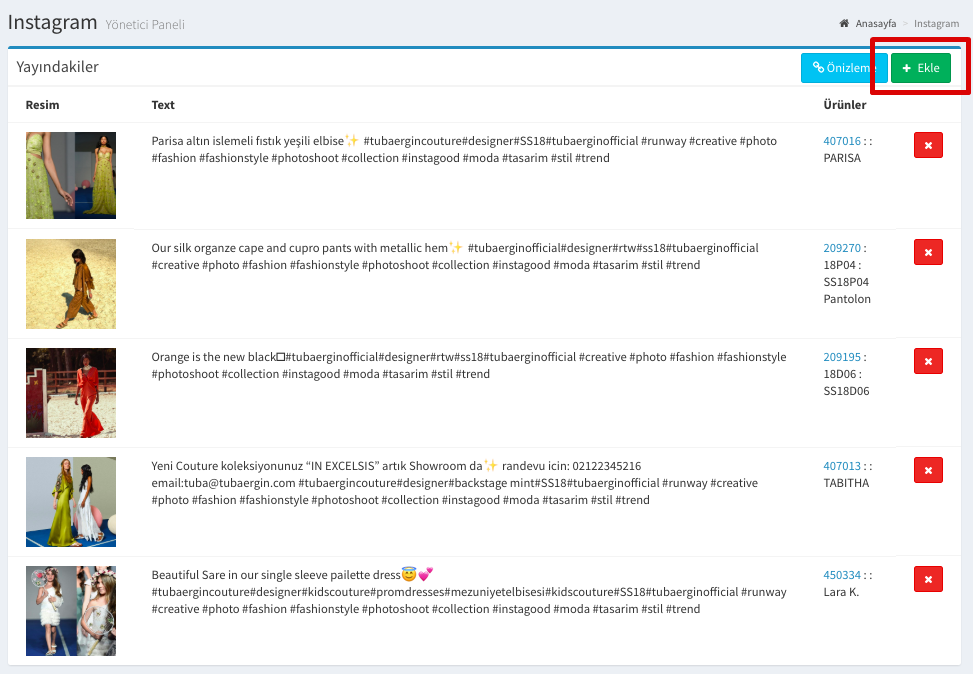Click the desert sand outfit thumbnail
This screenshot has height=674, width=973.
pos(71,284)
